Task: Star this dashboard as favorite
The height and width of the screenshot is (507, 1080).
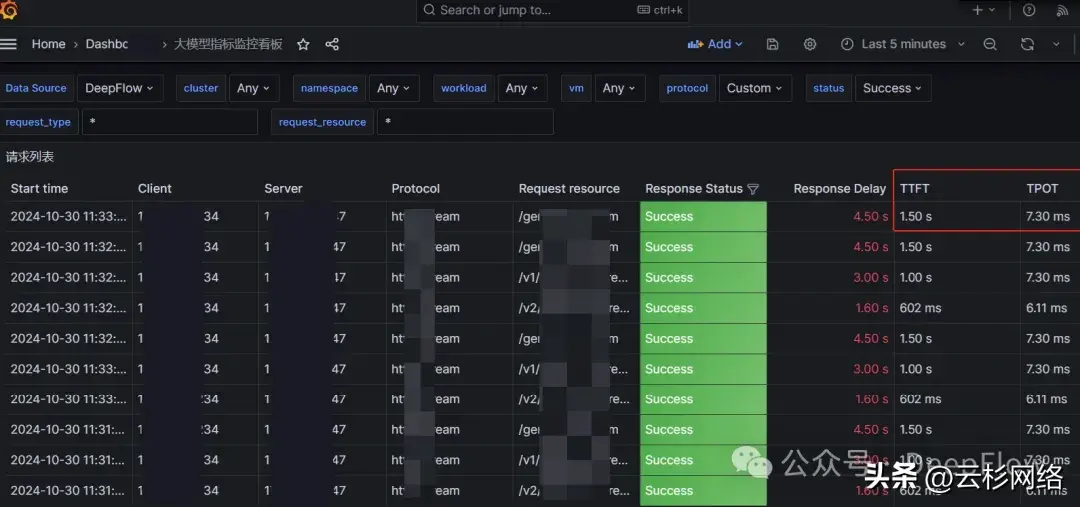Action: 303,44
